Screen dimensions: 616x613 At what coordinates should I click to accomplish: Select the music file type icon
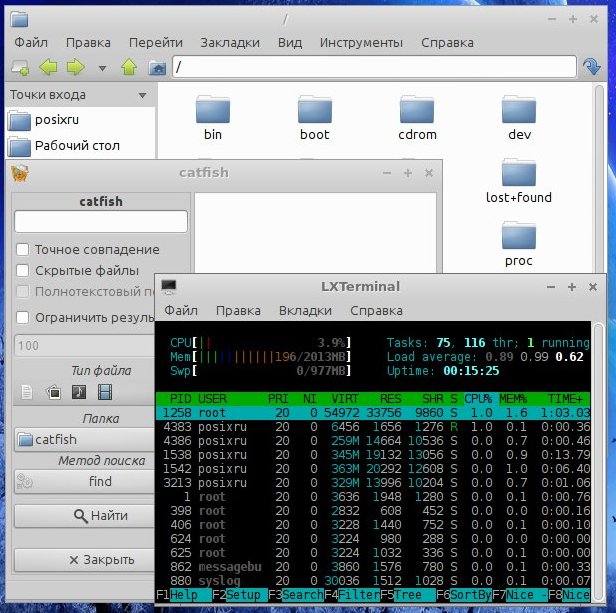point(79,392)
